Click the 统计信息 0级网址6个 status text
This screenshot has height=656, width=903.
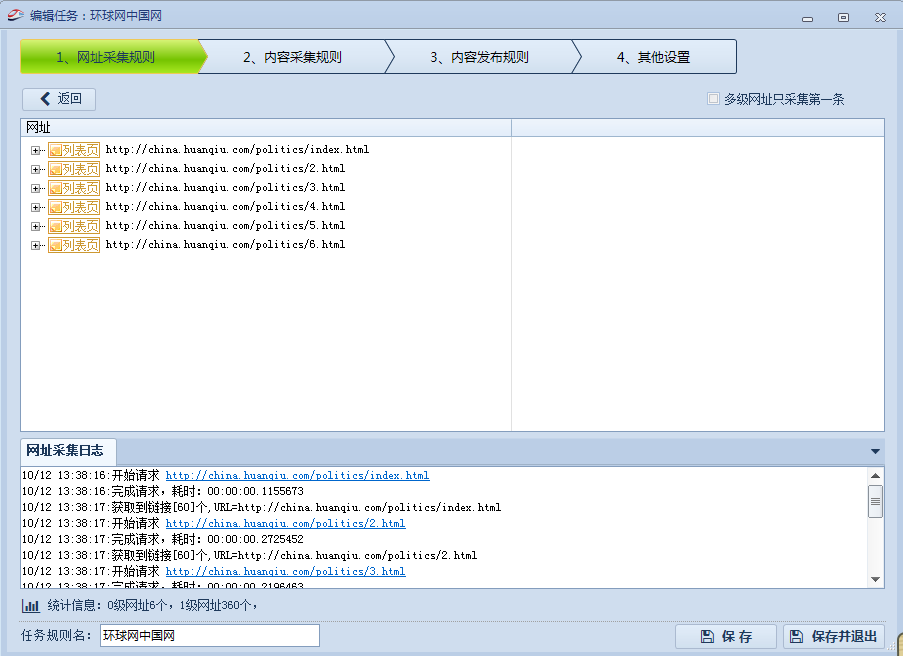tap(152, 605)
